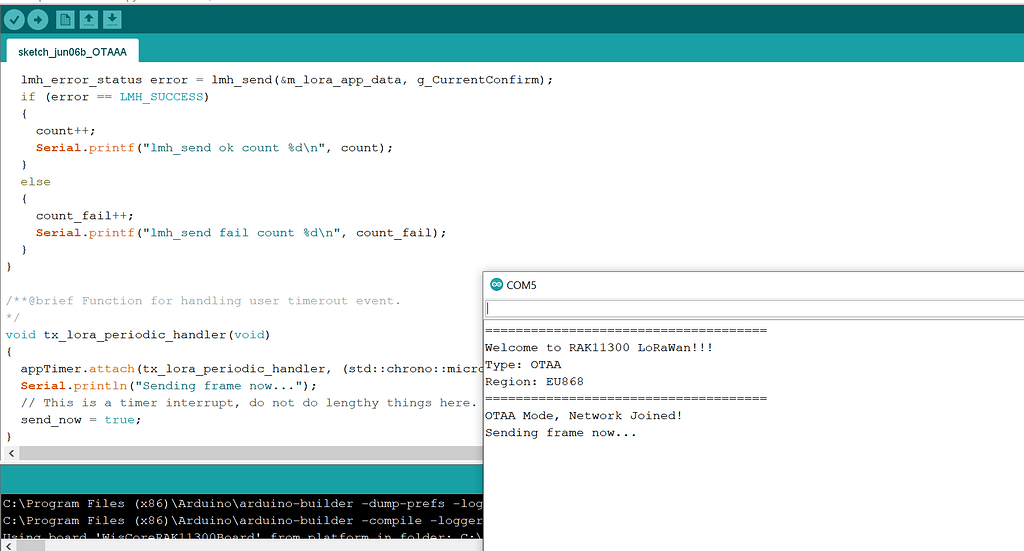This screenshot has height=551, width=1024.
Task: Click the arduino-builder -compile console line
Action: (x=242, y=520)
